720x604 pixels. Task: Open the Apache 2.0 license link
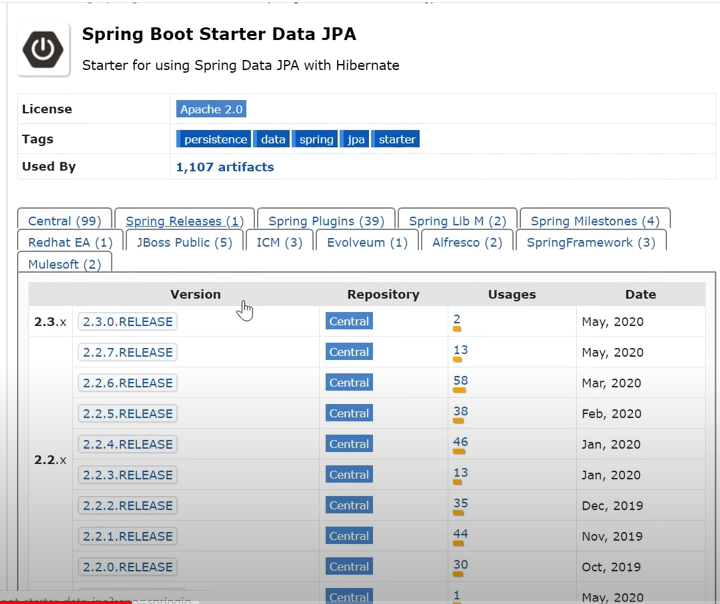tap(211, 109)
